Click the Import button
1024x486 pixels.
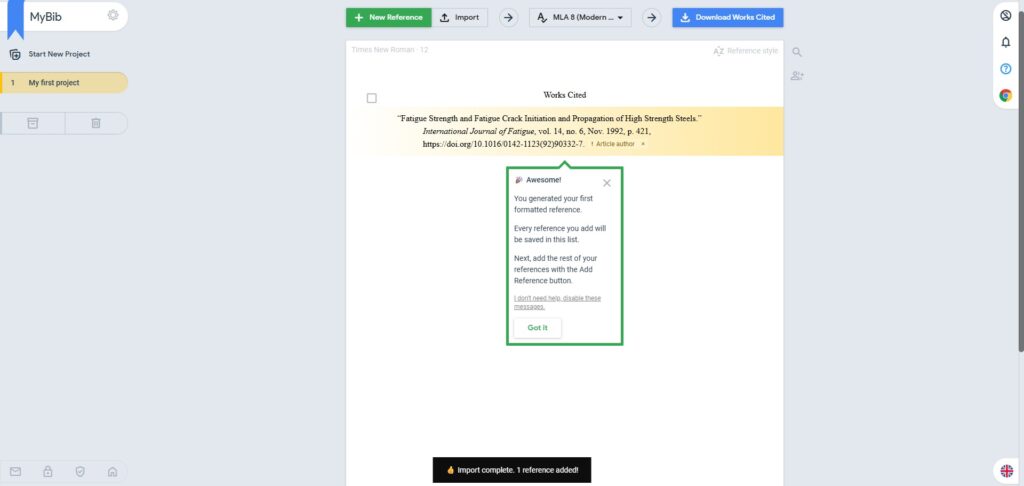pyautogui.click(x=460, y=18)
